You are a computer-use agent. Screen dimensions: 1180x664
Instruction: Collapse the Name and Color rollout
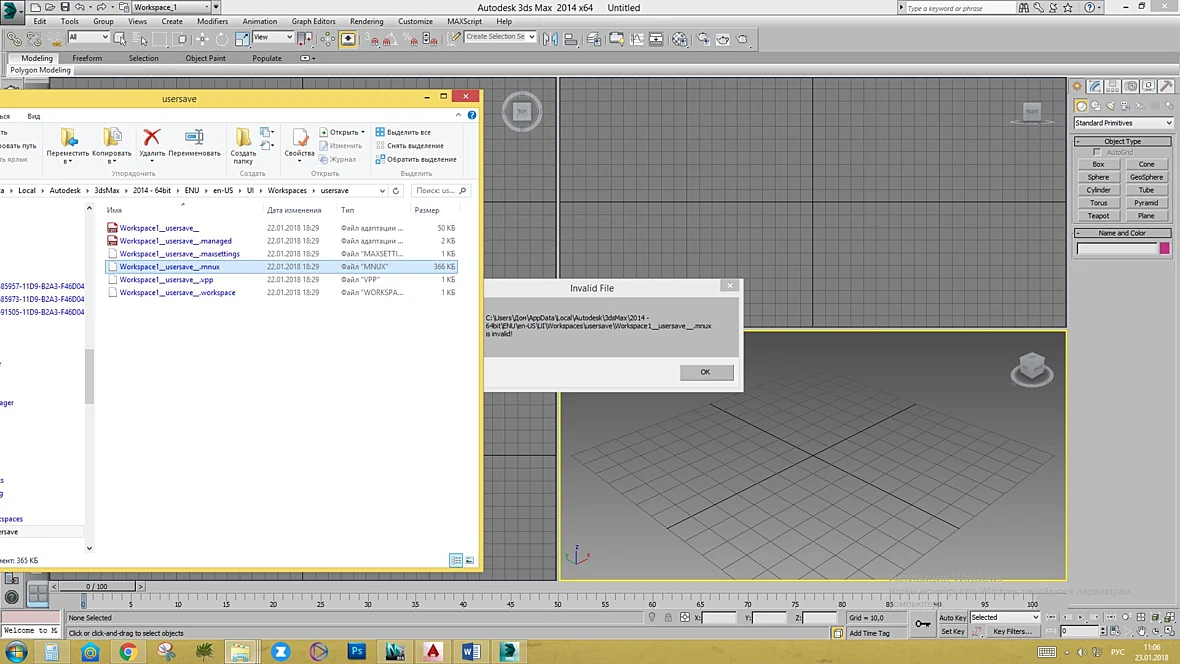1123,233
